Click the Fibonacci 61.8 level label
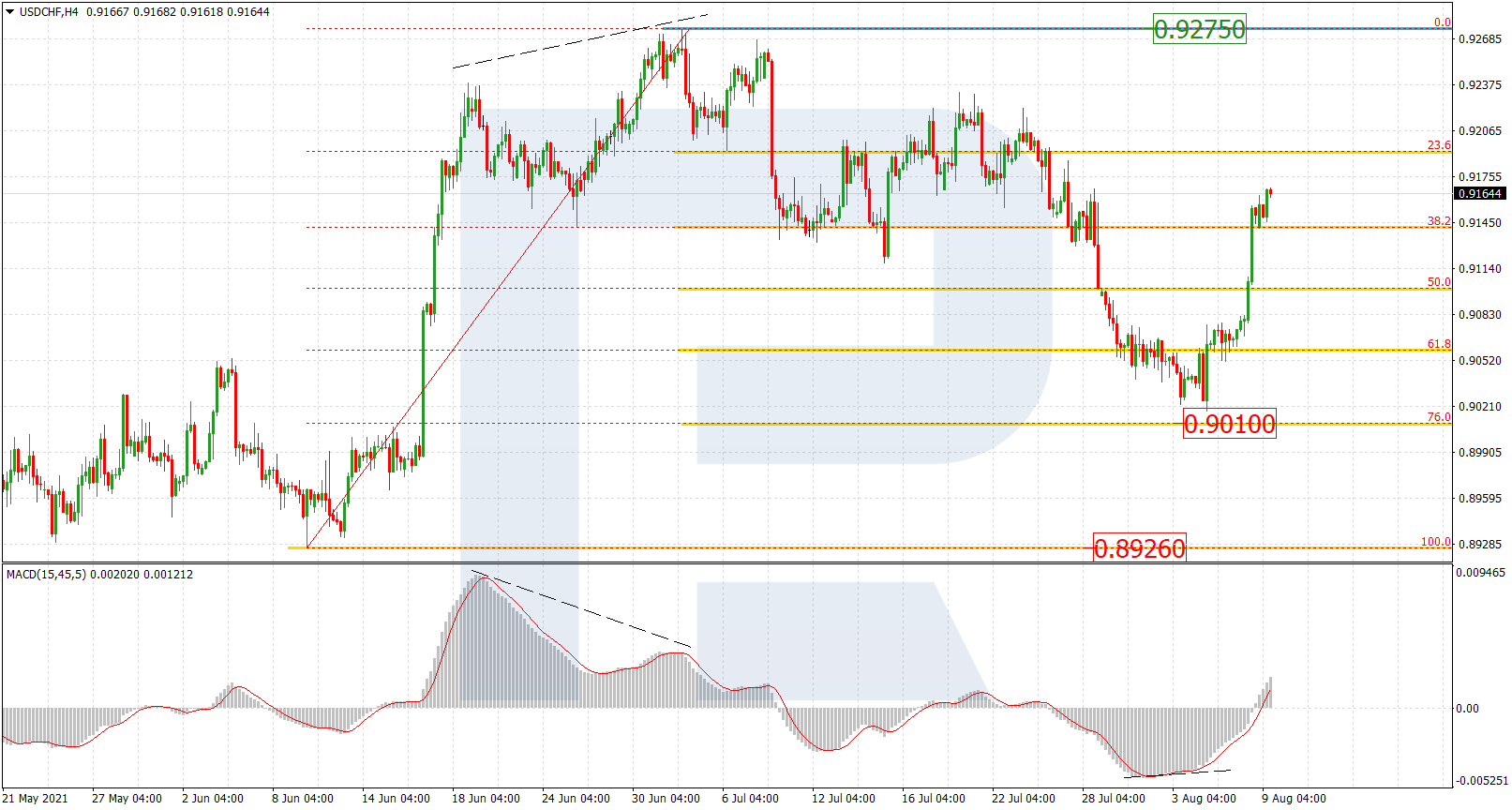Screen dimensions: 1512x810 tap(1438, 344)
